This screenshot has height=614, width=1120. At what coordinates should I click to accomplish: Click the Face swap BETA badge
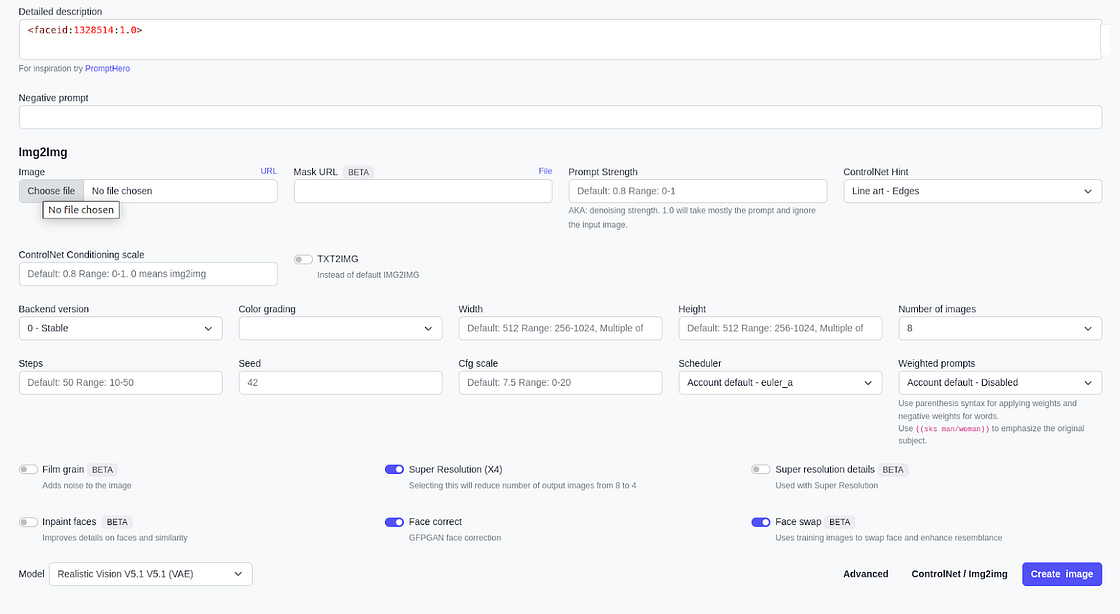(839, 522)
